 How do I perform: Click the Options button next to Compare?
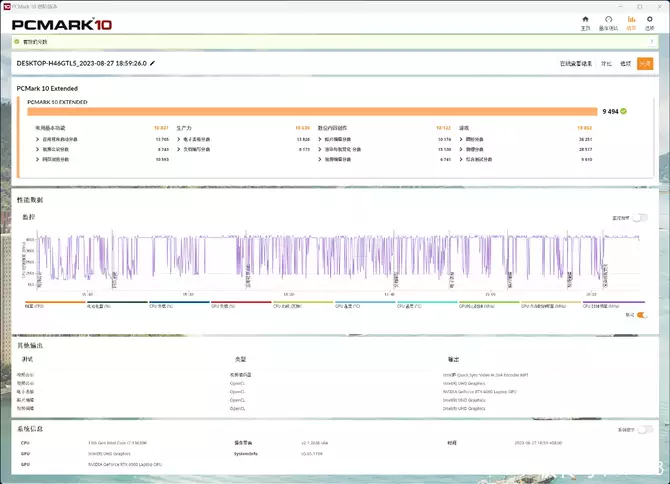click(626, 64)
